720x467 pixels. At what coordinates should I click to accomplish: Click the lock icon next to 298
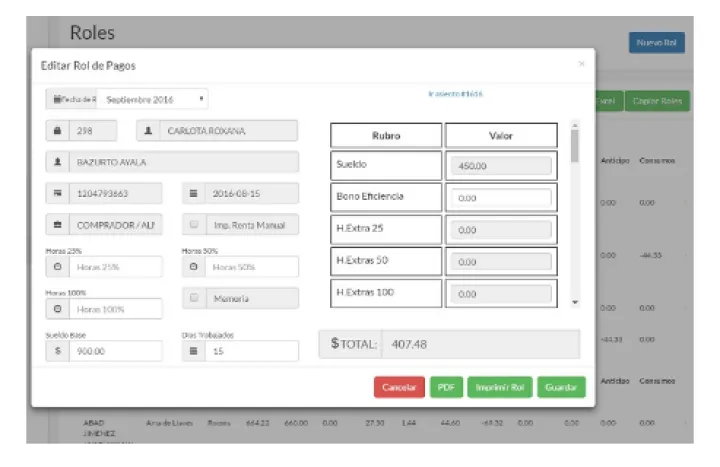[57, 131]
